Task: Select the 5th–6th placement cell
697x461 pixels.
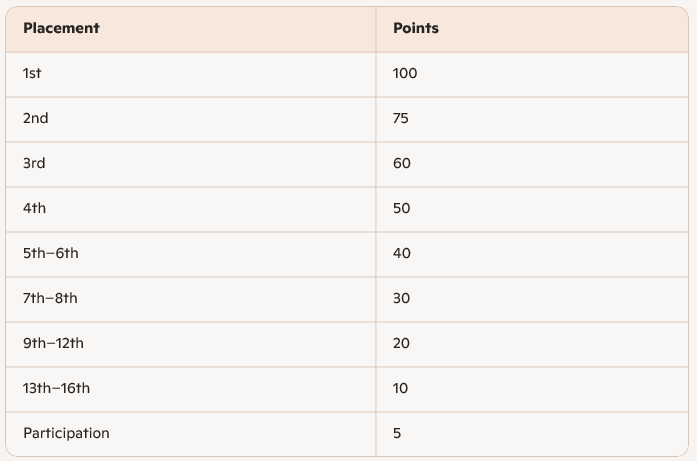Action: coord(51,253)
